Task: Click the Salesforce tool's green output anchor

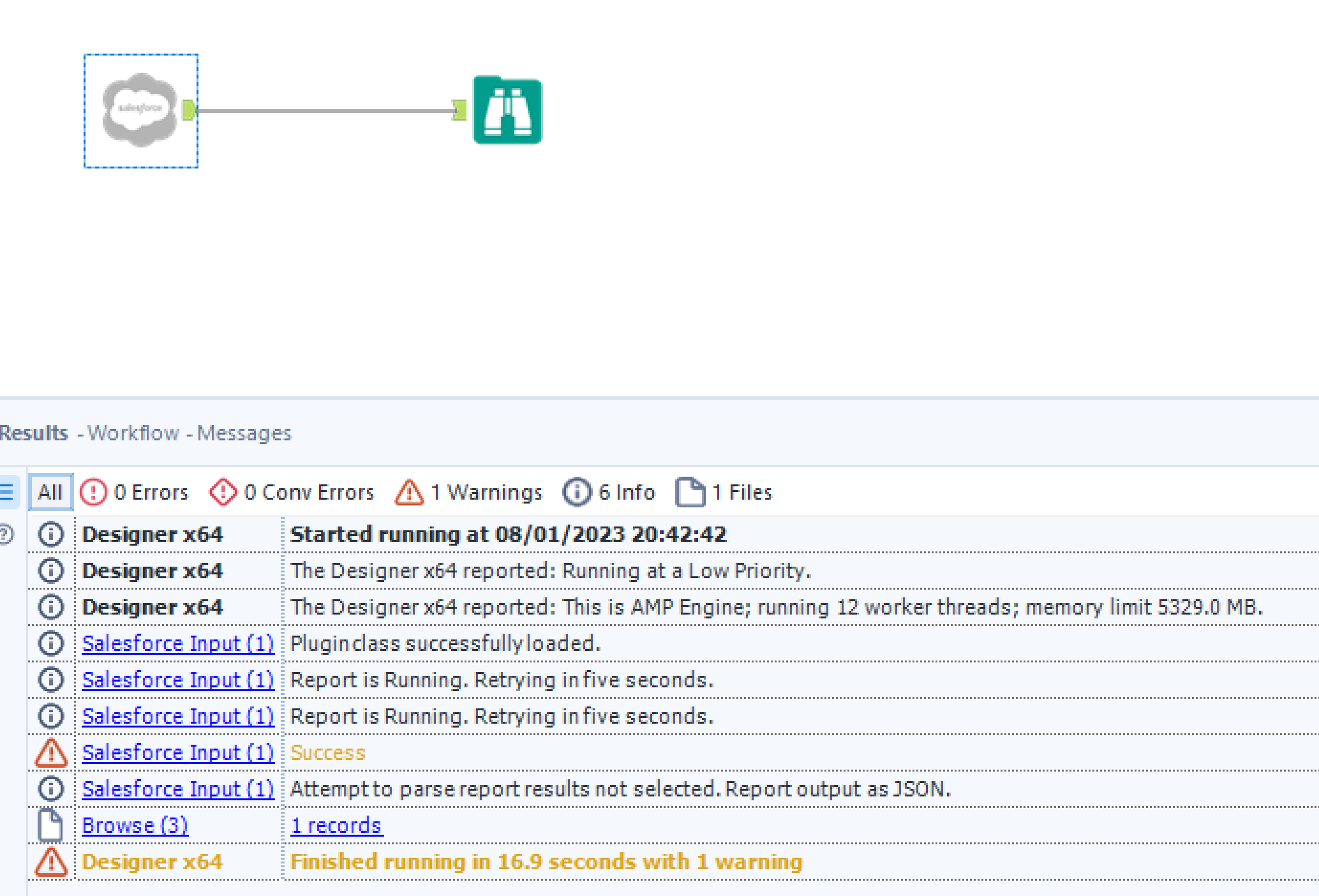Action: (188, 110)
